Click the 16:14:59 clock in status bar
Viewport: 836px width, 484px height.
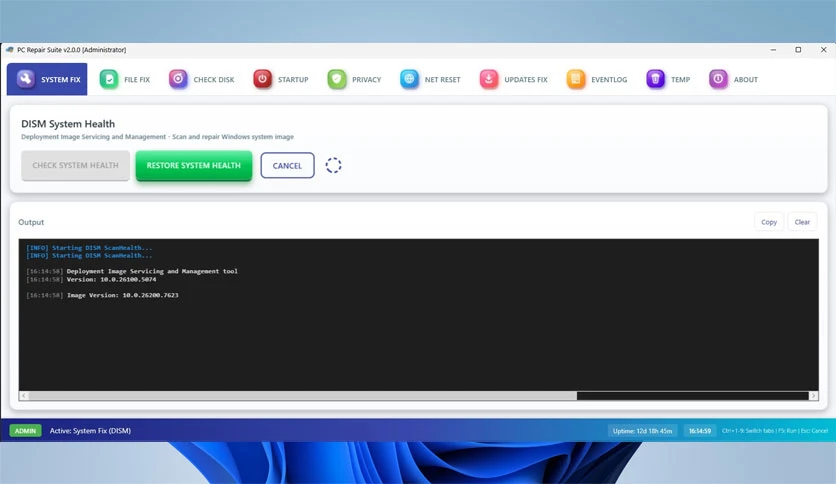point(700,431)
